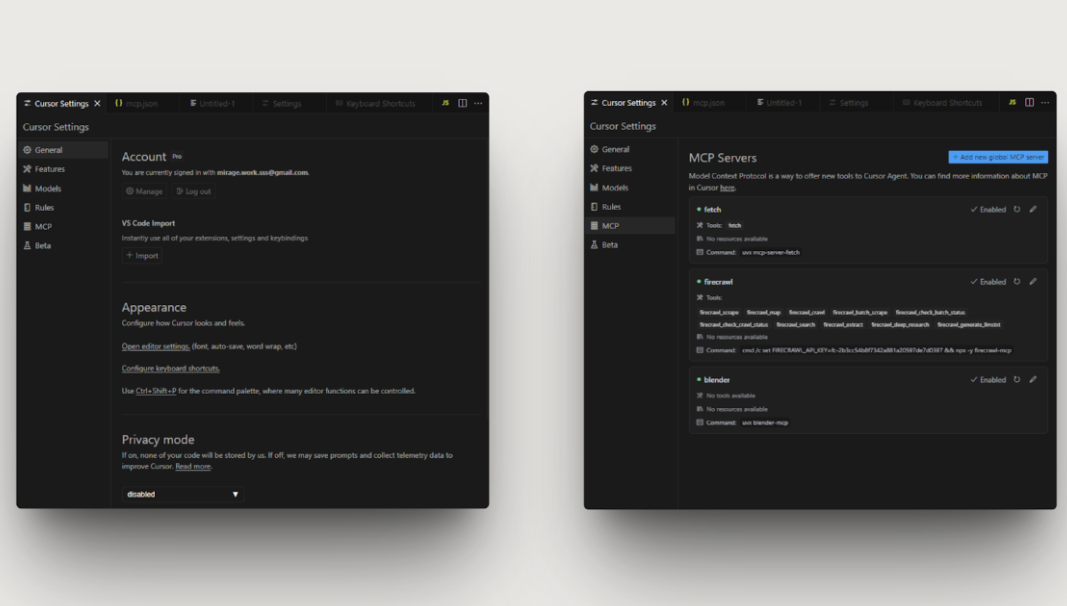This screenshot has height=606, width=1067.
Task: Refresh the fetch server
Action: click(x=1017, y=209)
